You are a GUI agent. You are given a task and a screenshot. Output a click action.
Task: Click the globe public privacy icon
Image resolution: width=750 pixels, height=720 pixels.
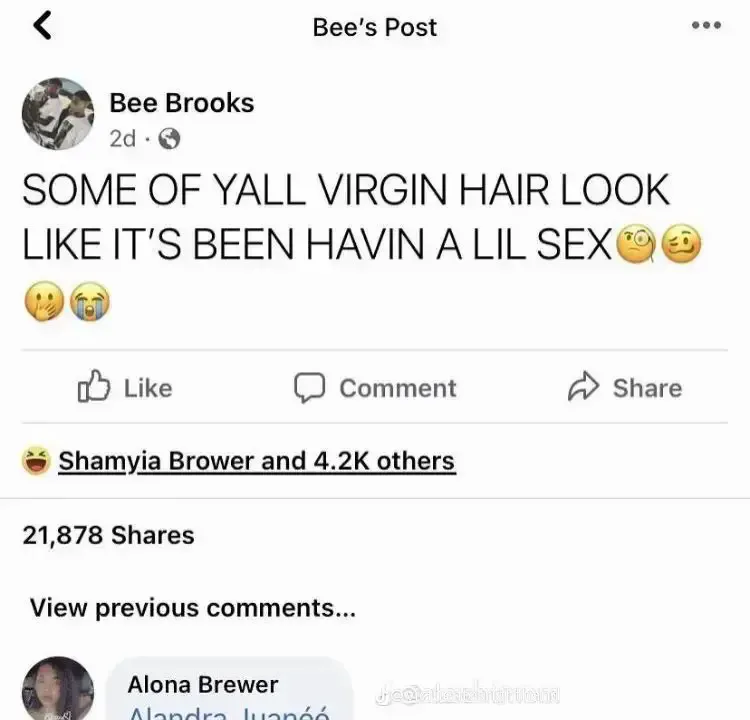tap(169, 139)
